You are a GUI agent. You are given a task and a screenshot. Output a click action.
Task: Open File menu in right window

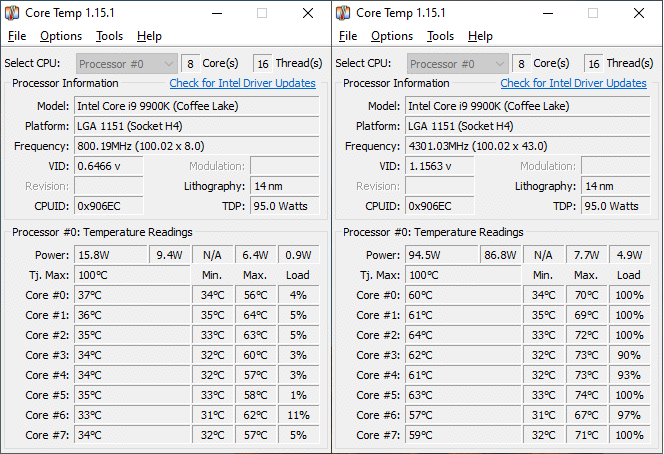click(x=348, y=36)
